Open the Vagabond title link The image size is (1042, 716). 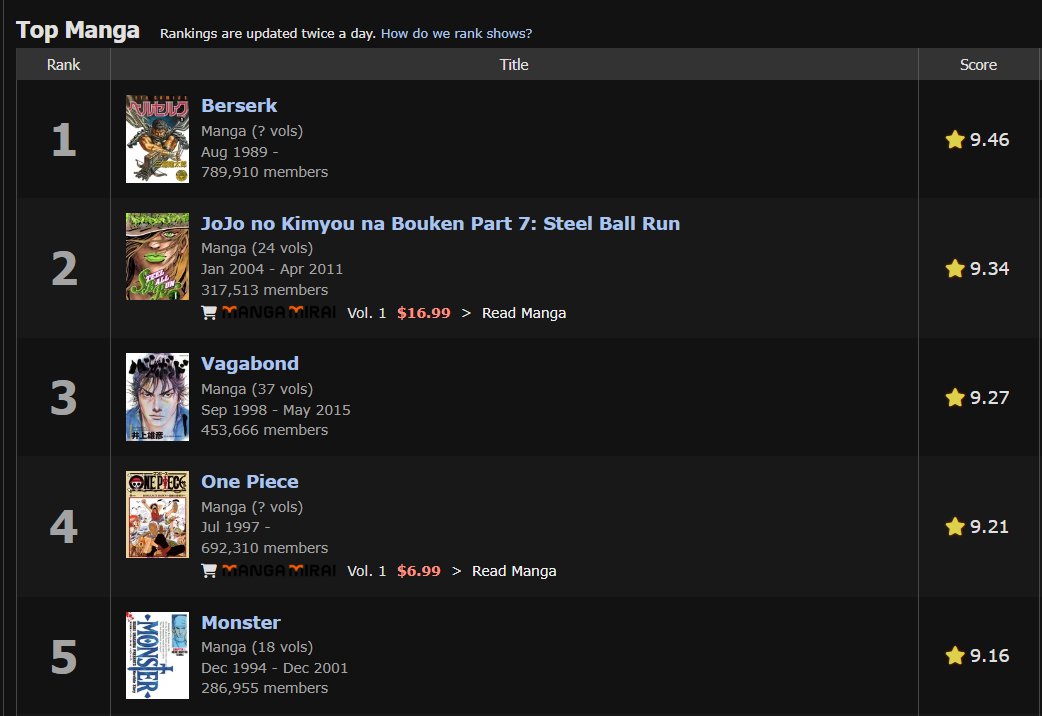[249, 364]
